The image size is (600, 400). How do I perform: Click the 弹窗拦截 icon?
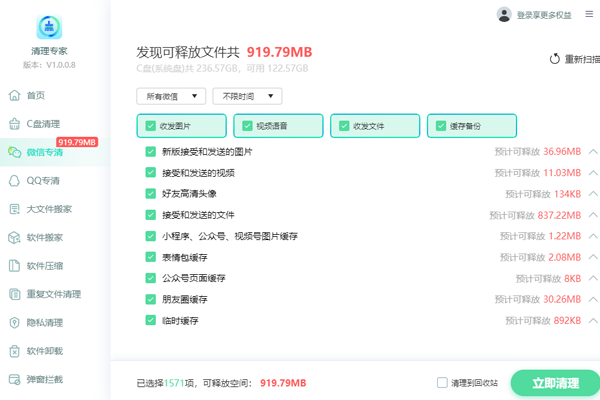click(15, 379)
